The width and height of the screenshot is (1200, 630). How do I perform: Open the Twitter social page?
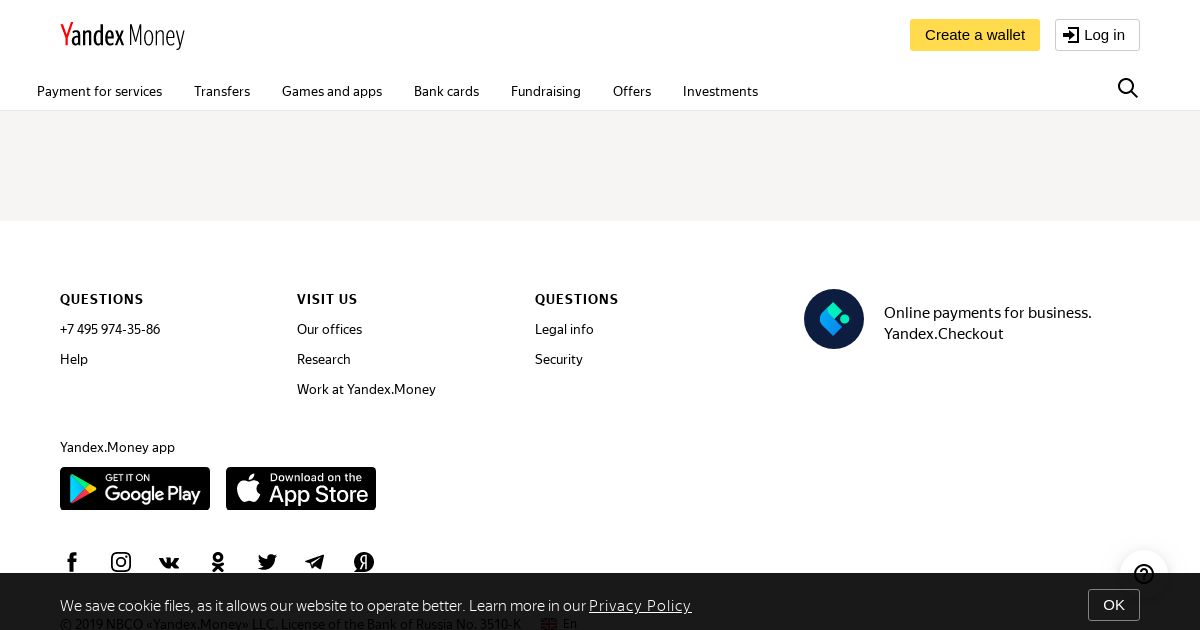point(267,562)
